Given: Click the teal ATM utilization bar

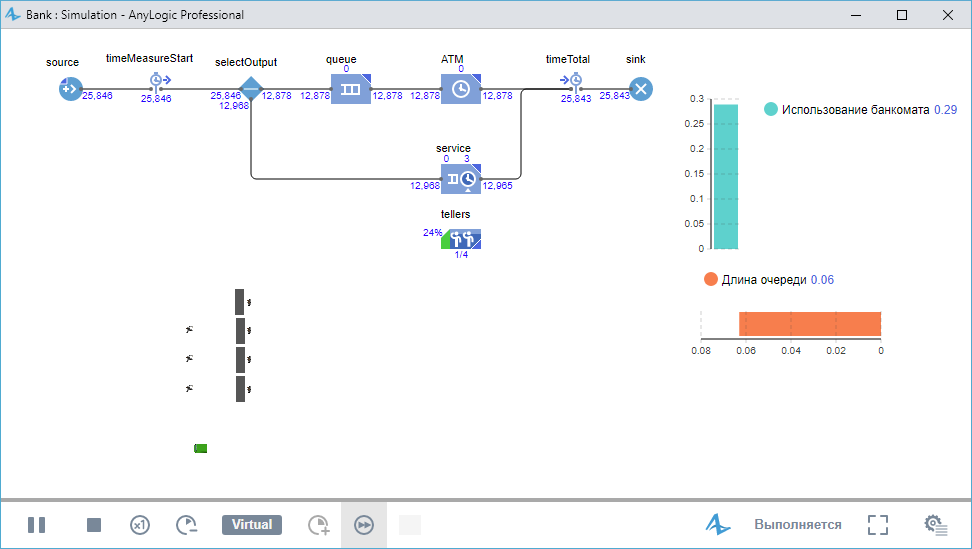Looking at the screenshot, I should pyautogui.click(x=726, y=177).
